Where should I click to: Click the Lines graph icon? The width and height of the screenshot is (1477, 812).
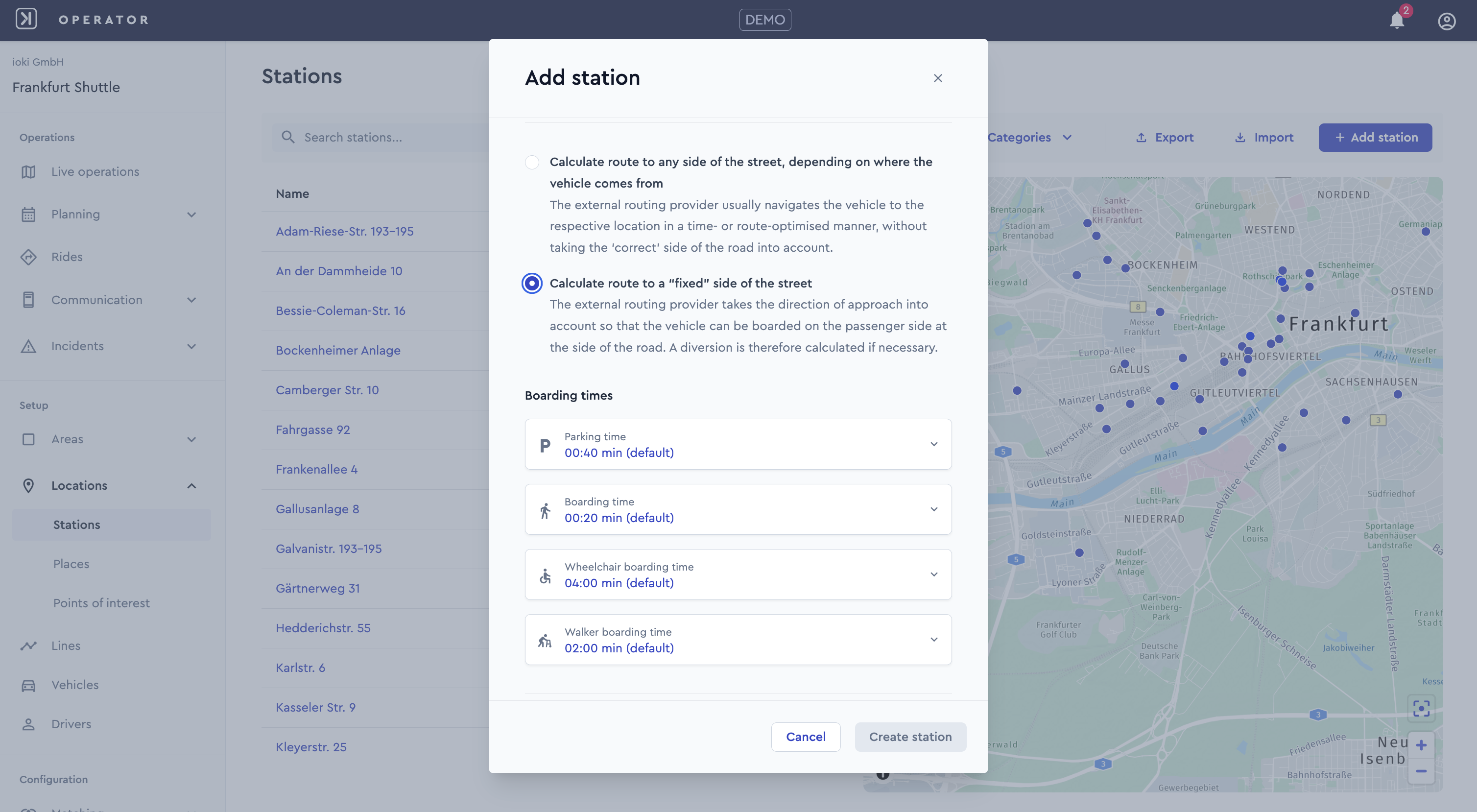(x=28, y=645)
